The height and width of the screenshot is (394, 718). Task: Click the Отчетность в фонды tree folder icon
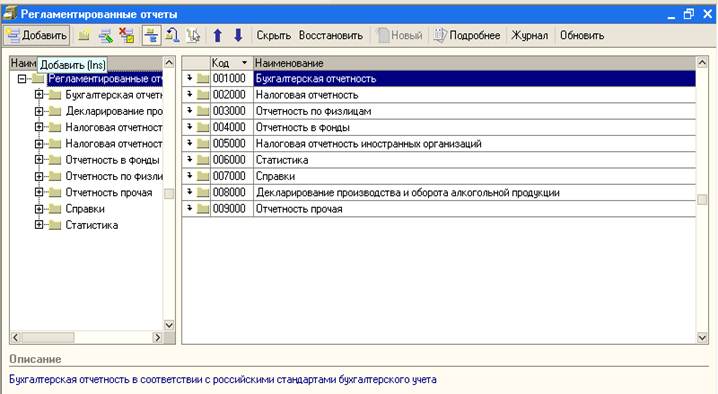click(x=55, y=160)
